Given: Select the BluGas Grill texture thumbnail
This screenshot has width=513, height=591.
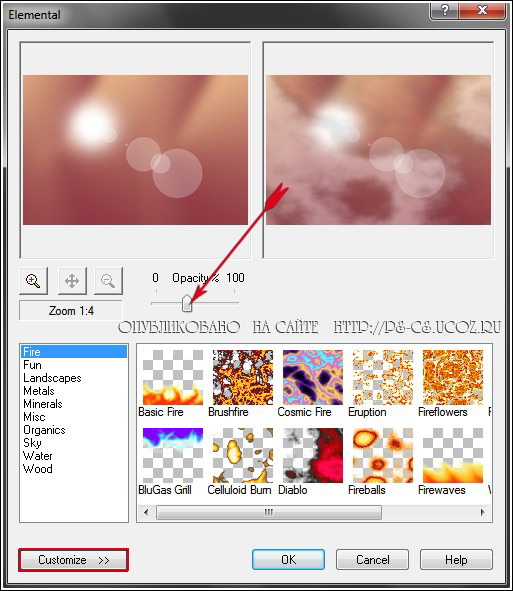Looking at the screenshot, I should point(173,455).
